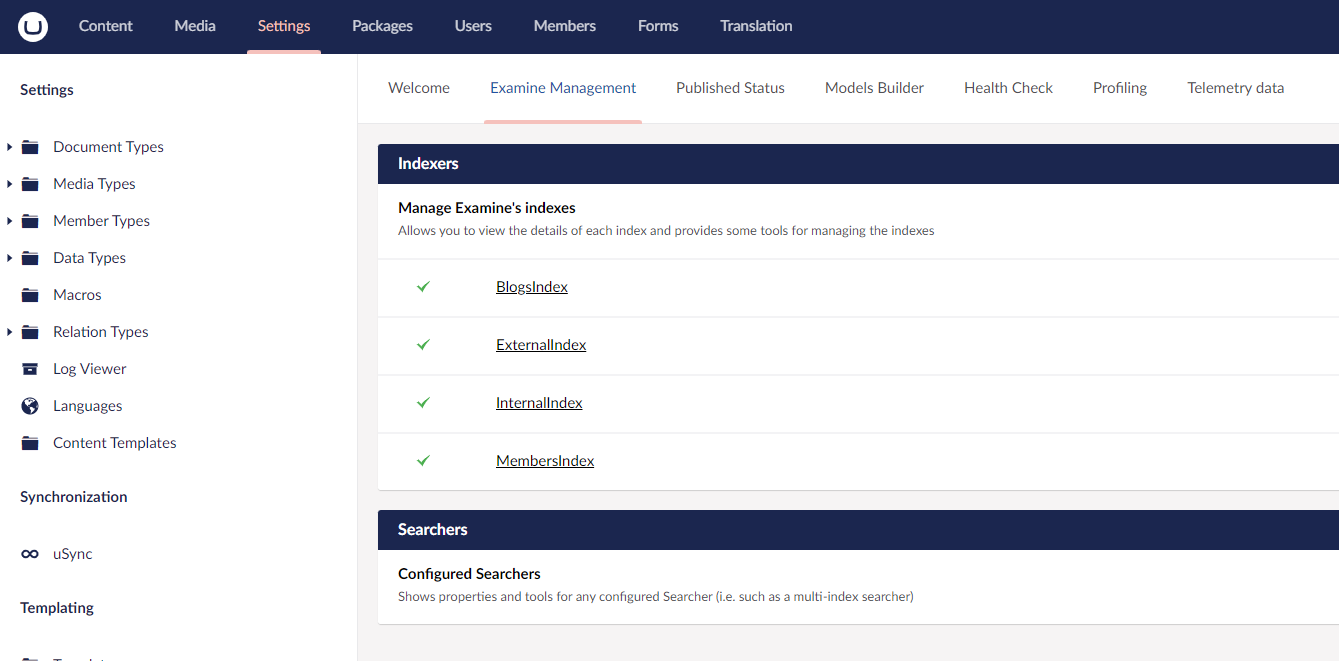The width and height of the screenshot is (1339, 661).
Task: Open the Members section
Action: 565,26
